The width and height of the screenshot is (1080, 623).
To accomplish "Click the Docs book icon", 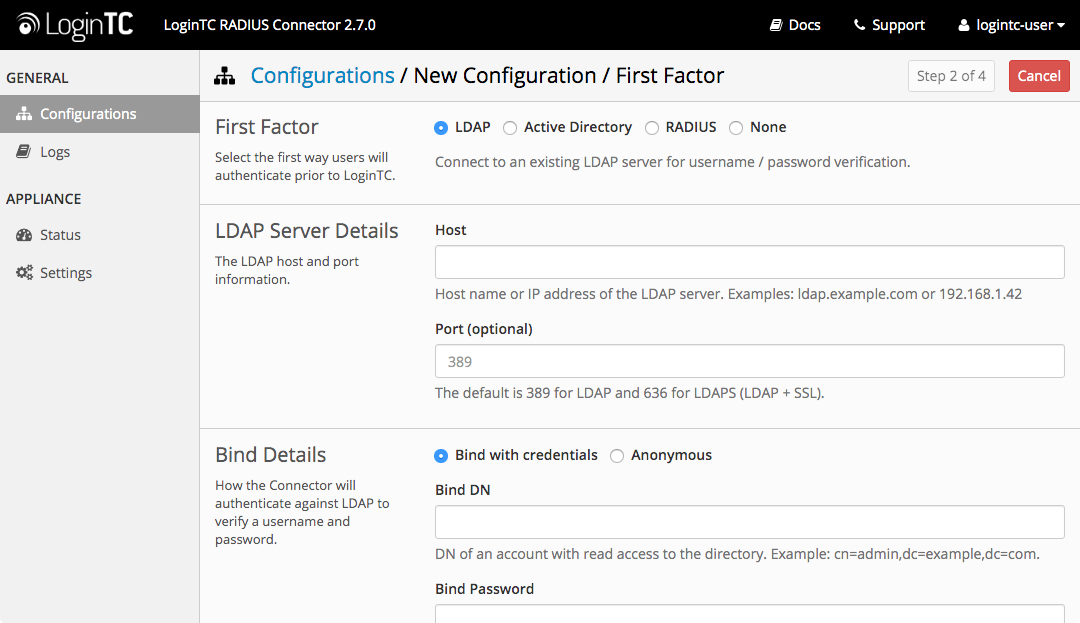I will pyautogui.click(x=776, y=25).
